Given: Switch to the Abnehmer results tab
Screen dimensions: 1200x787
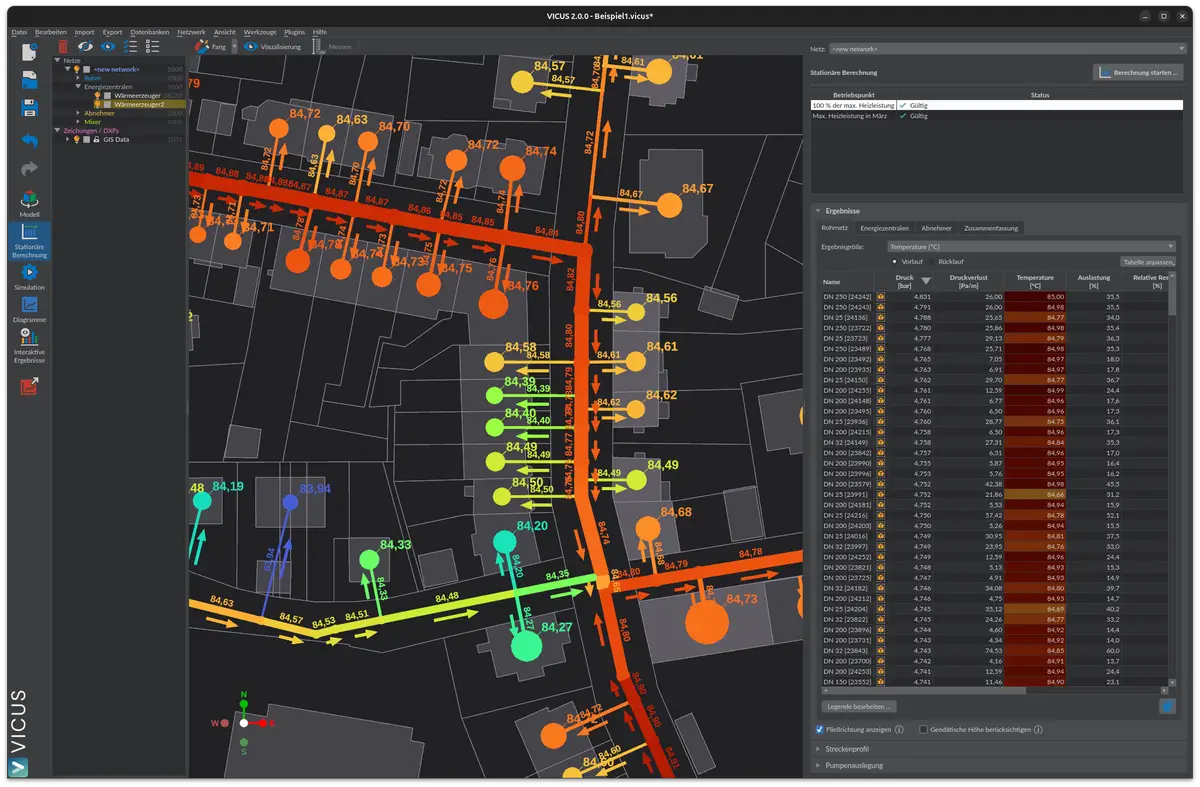Looking at the screenshot, I should [937, 228].
